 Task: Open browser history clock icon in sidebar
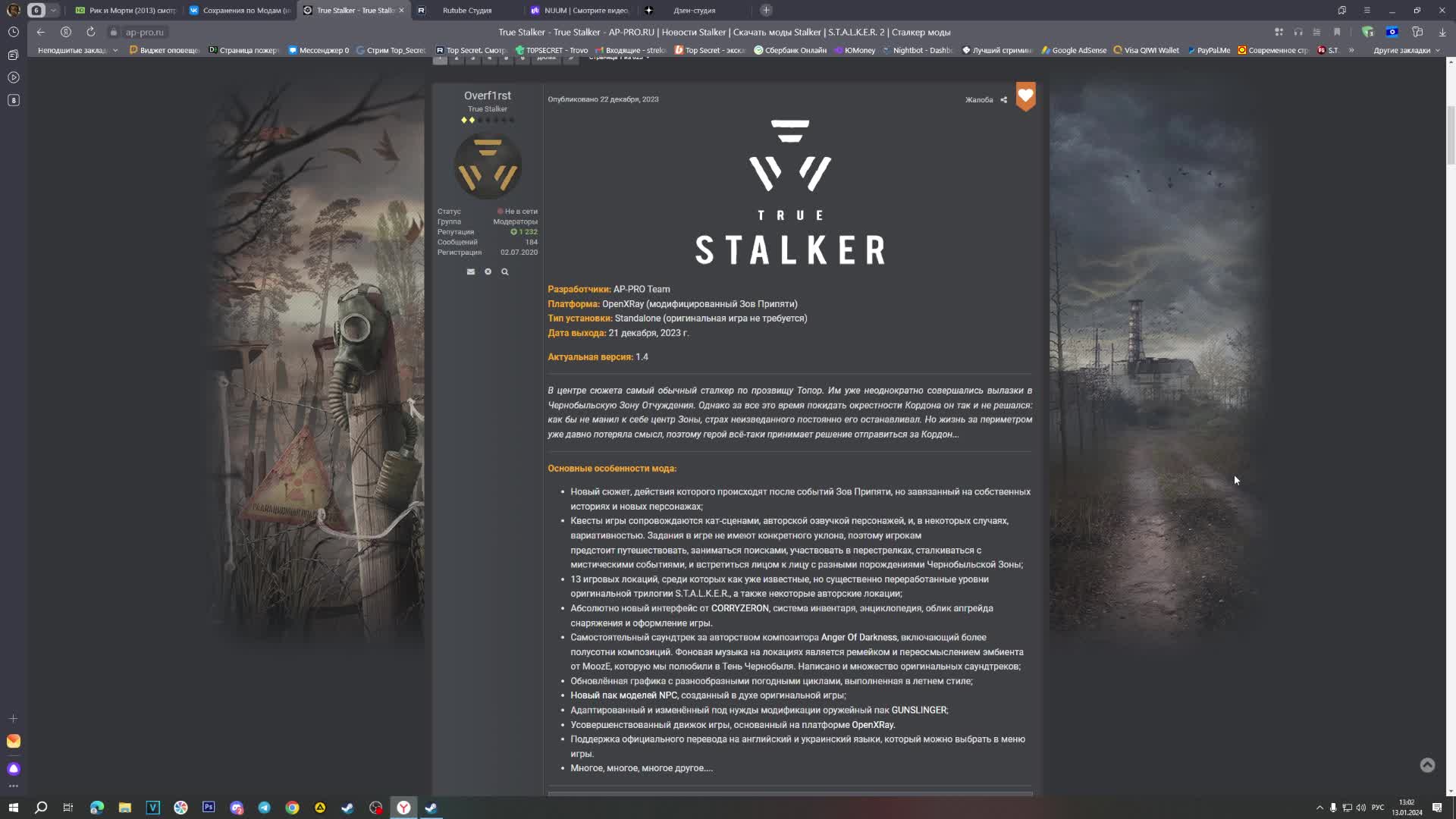click(x=13, y=32)
